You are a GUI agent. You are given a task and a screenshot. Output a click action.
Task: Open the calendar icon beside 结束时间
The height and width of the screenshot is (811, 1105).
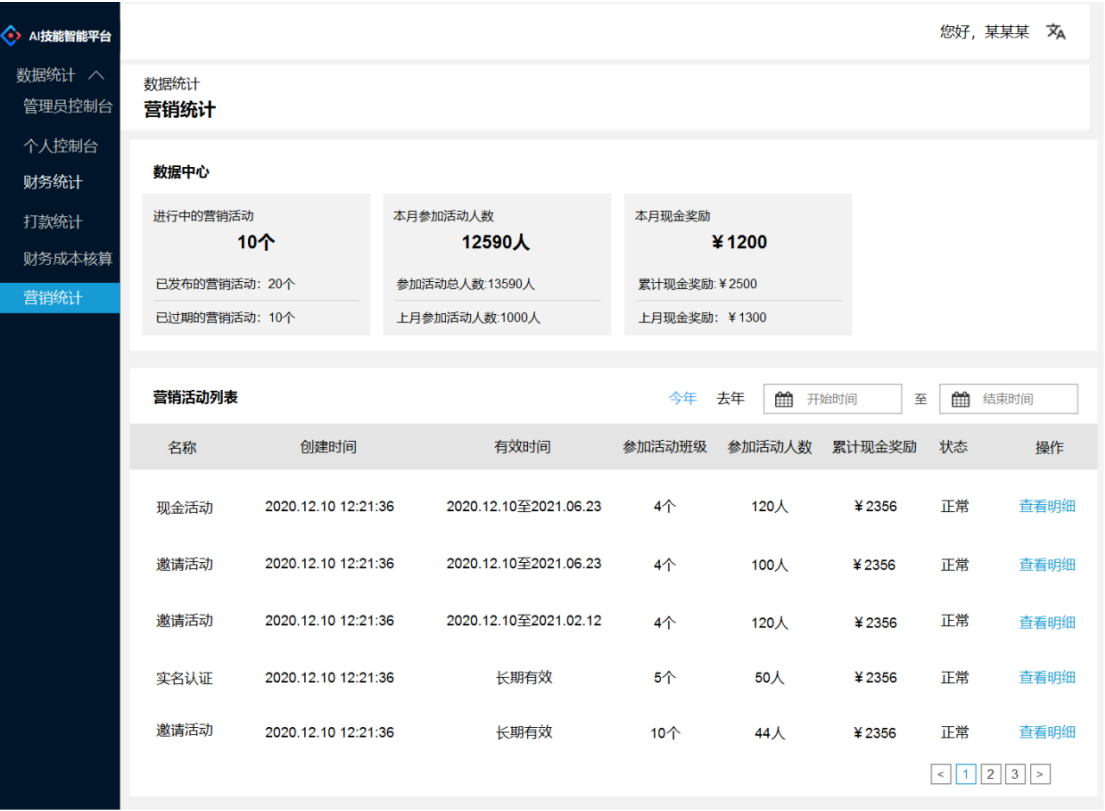tap(962, 398)
